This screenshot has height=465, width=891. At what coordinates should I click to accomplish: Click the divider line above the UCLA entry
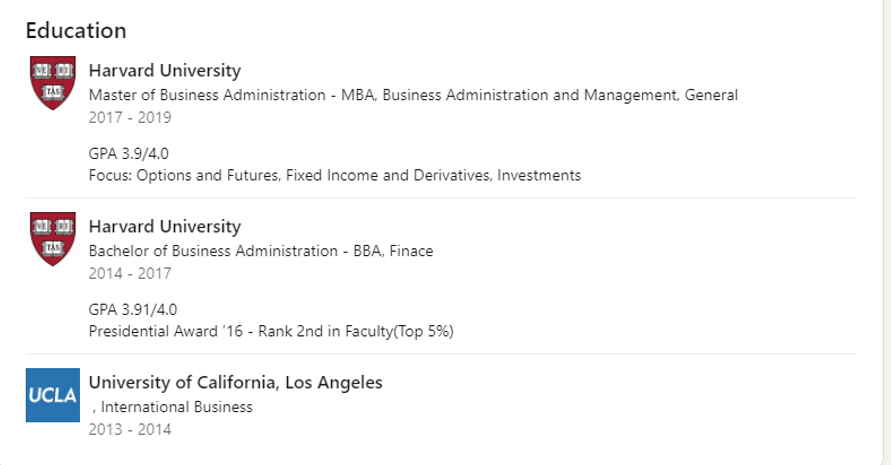pos(472,354)
